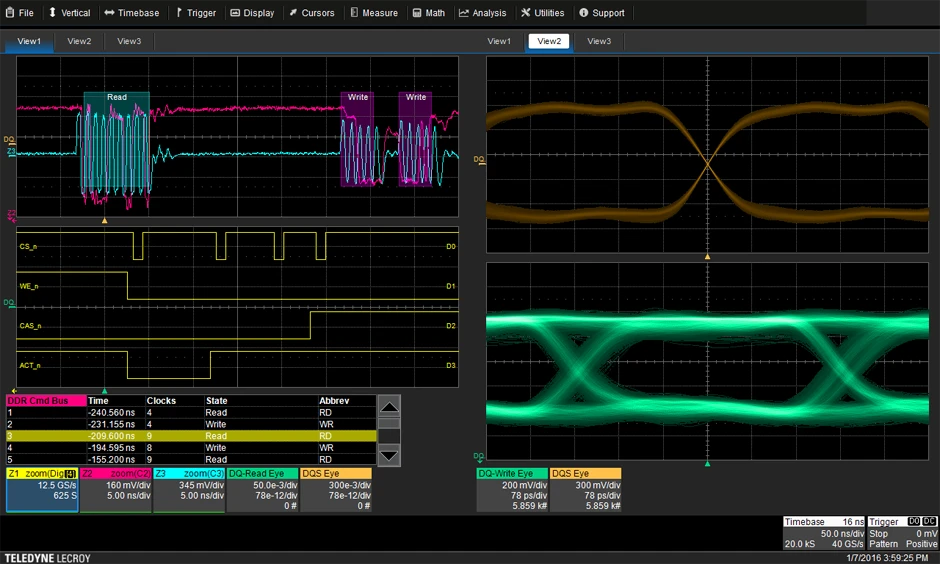Open the Z1 zoom descriptor box
The image size is (940, 564).
(41, 489)
